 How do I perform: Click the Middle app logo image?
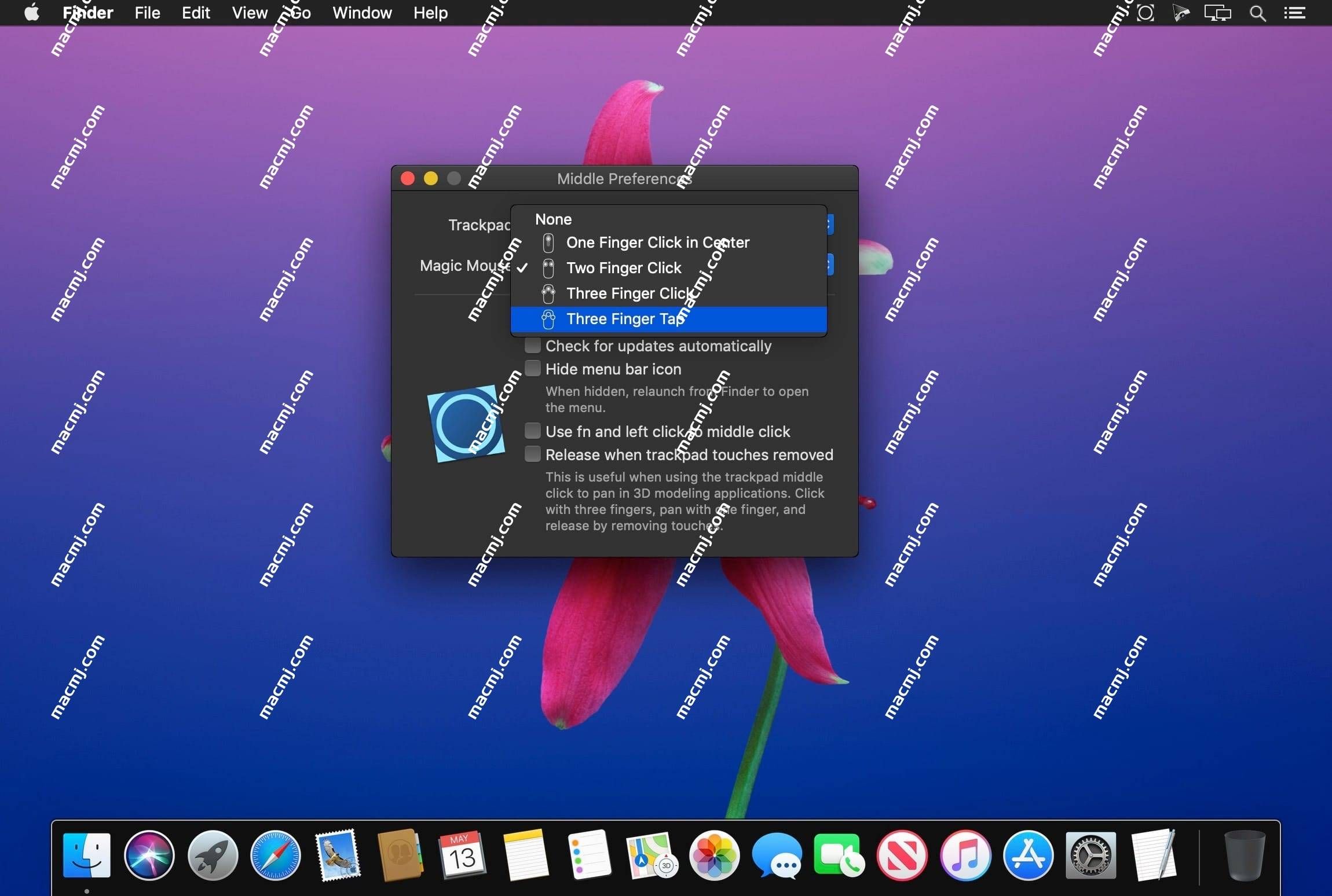466,423
